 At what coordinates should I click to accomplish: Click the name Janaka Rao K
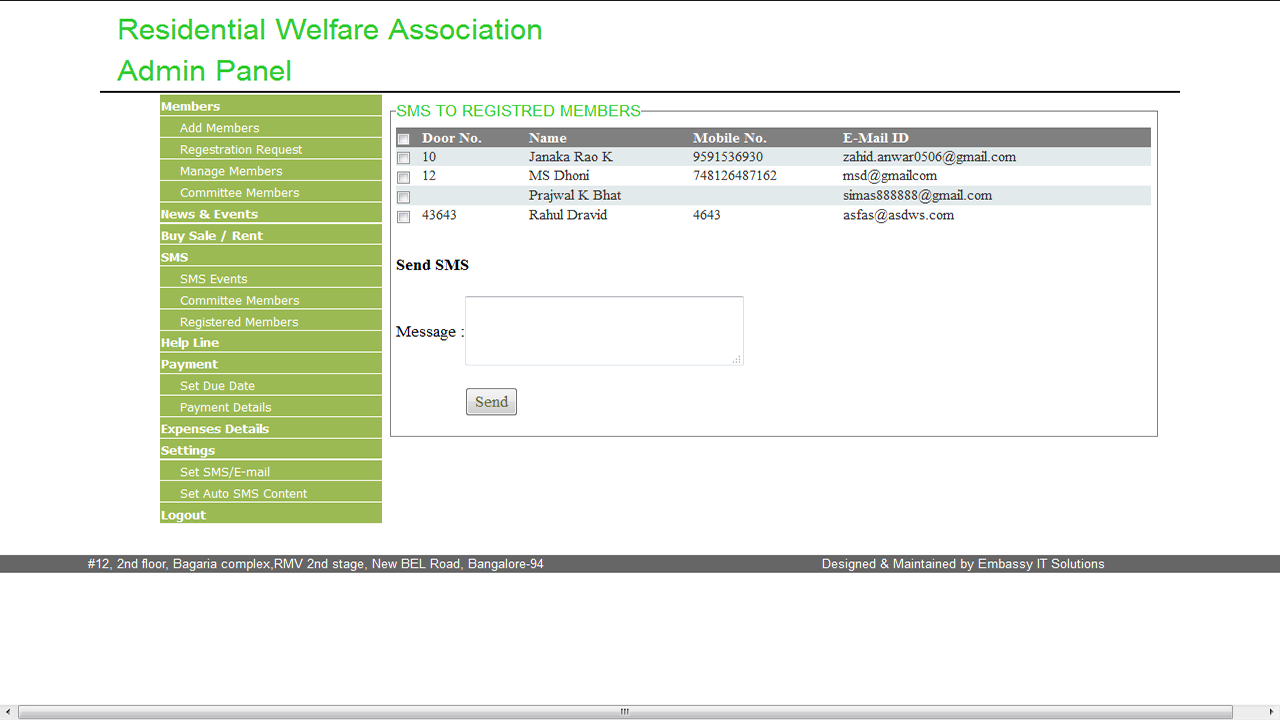point(571,157)
